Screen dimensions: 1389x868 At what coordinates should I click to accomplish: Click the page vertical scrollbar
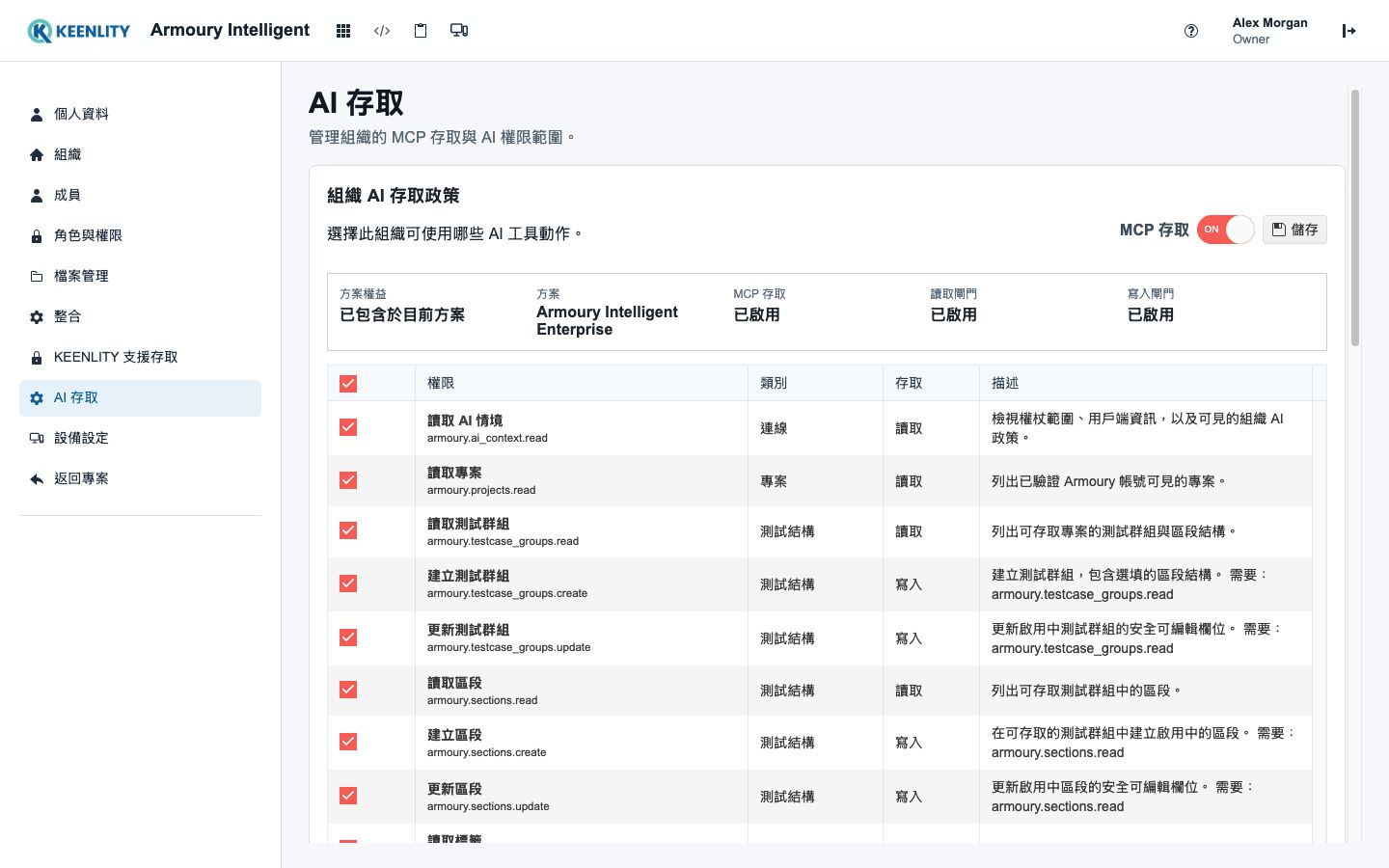(1355, 218)
